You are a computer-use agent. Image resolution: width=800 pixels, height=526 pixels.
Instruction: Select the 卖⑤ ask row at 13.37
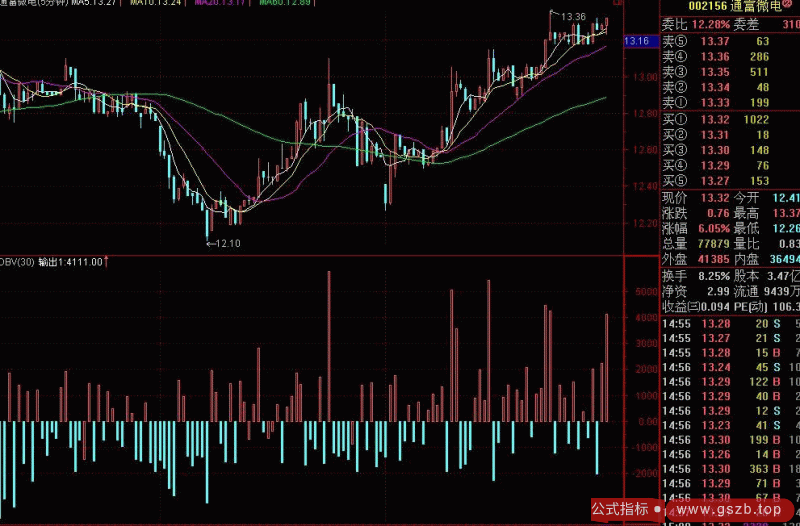coord(720,41)
